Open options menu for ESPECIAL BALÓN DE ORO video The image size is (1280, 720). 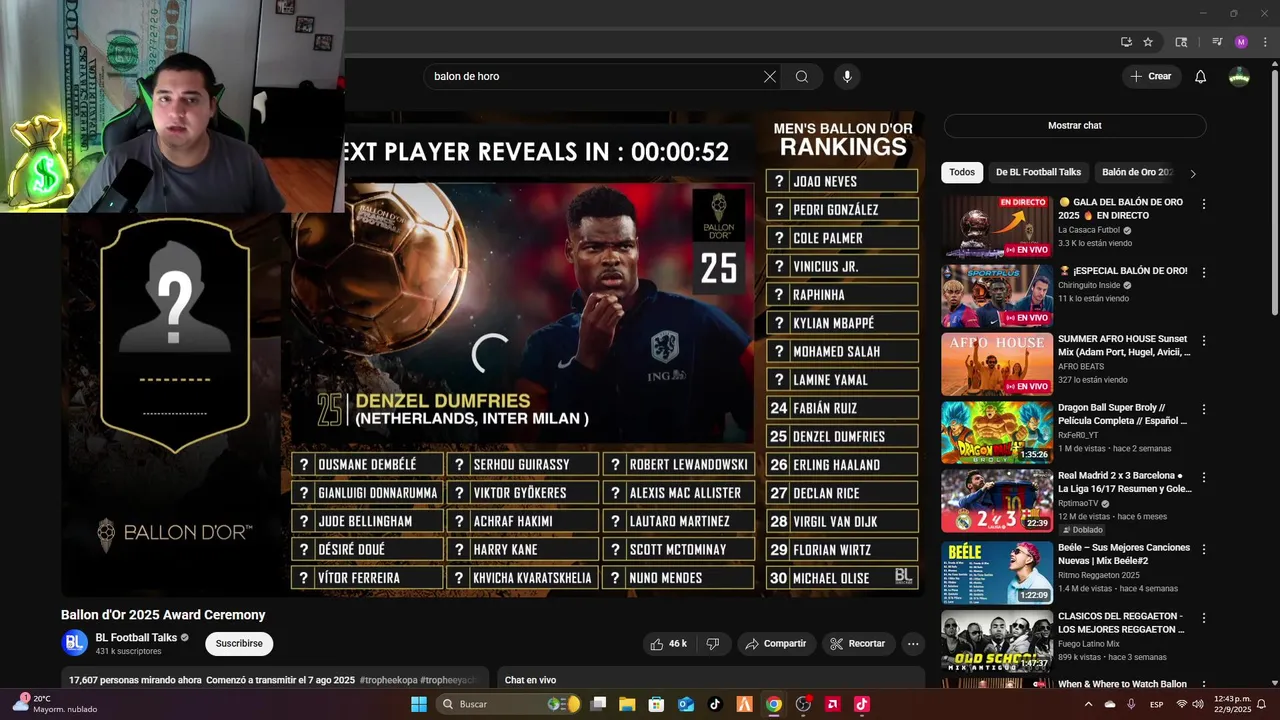(1204, 272)
